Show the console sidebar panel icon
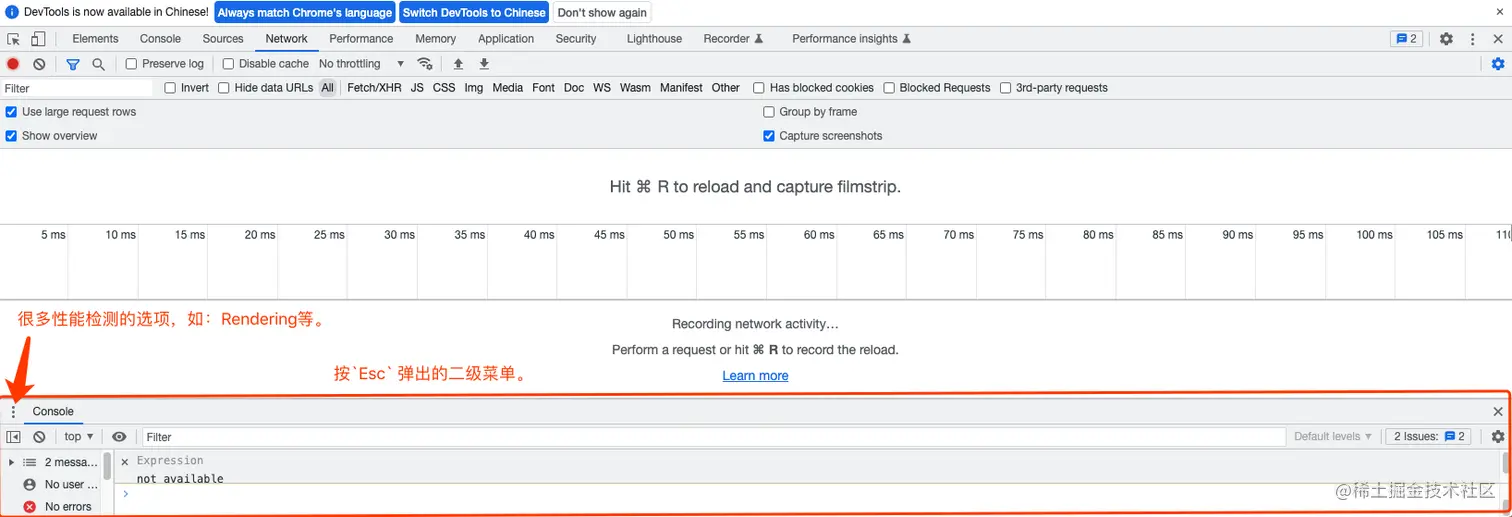This screenshot has width=1512, height=517. pos(13,437)
